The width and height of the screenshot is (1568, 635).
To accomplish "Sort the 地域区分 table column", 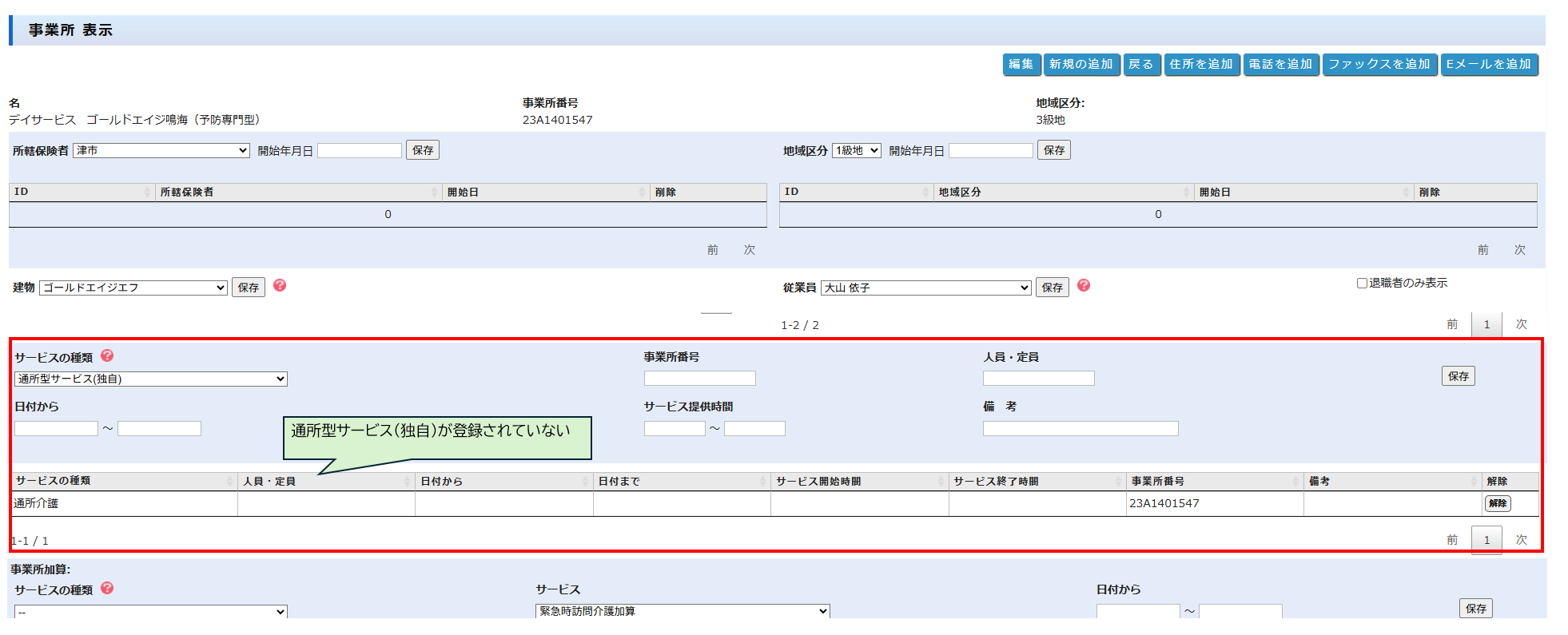I will tap(1060, 192).
